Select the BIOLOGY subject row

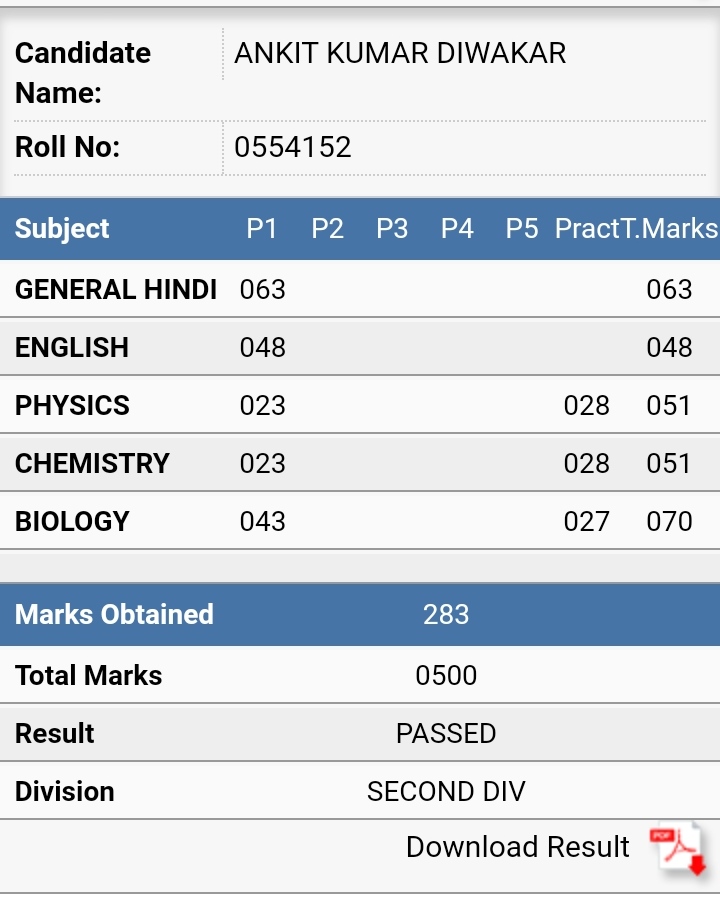coord(360,522)
